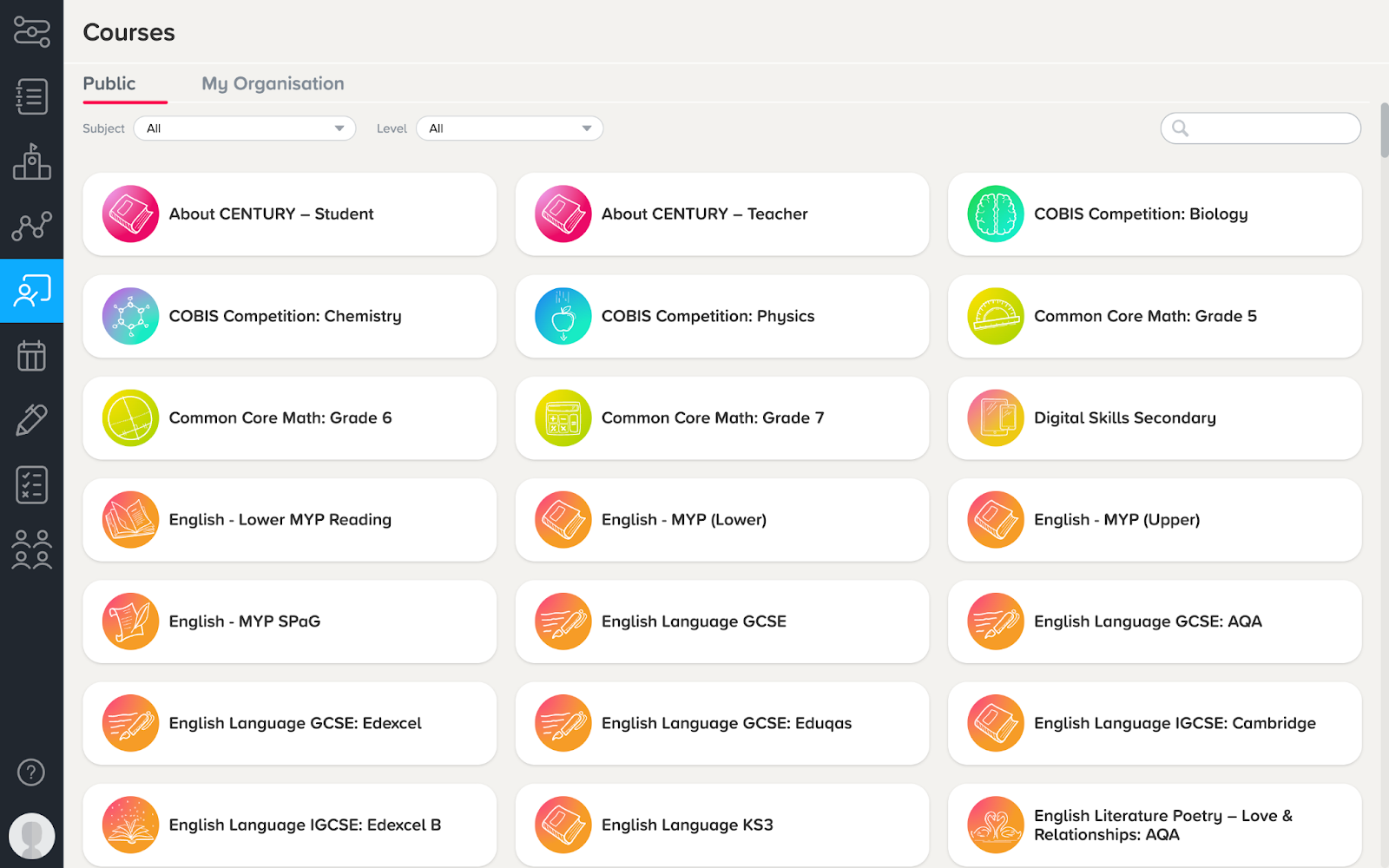The image size is (1389, 868).
Task: Click the English Language GCSE pen icon
Action: click(563, 621)
